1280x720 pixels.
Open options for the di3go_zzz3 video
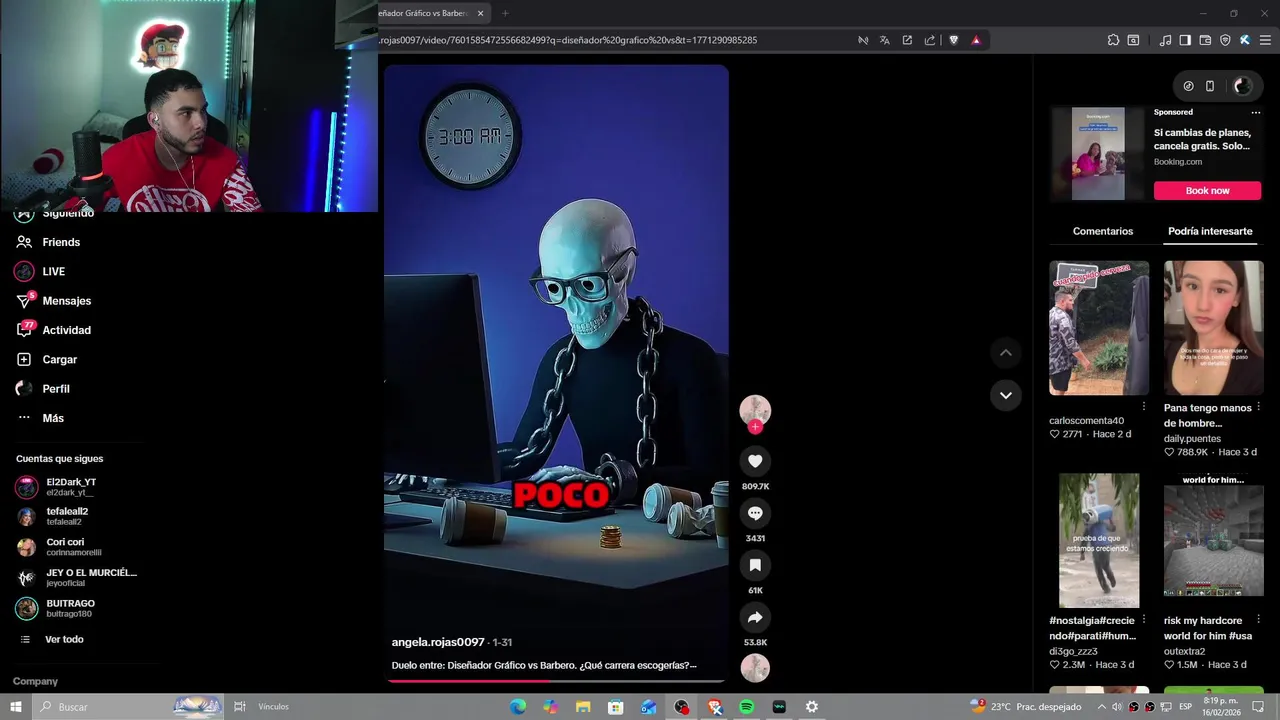click(1144, 620)
